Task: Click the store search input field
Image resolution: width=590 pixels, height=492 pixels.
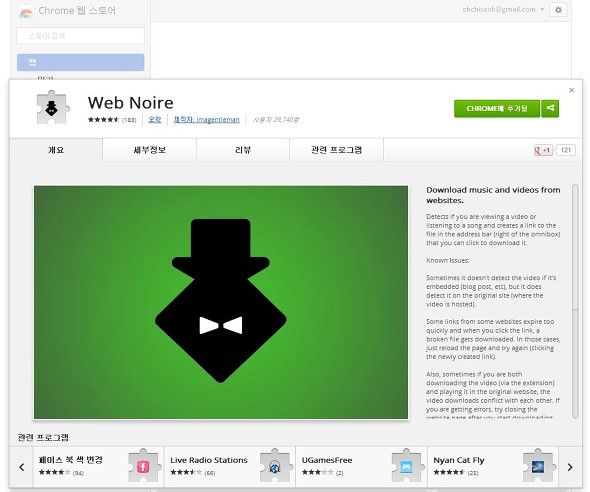Action: pos(81,36)
